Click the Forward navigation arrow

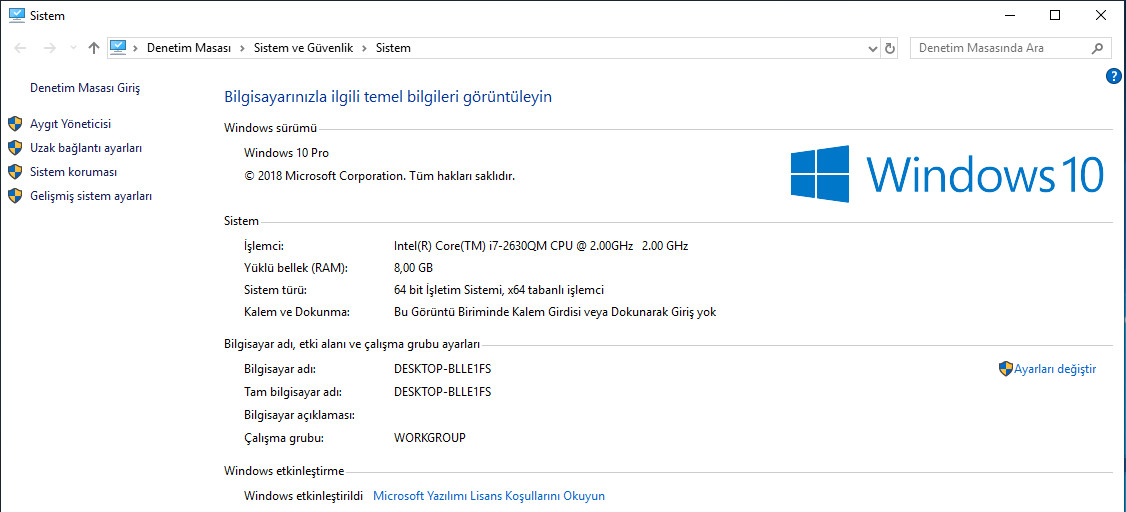tap(50, 48)
